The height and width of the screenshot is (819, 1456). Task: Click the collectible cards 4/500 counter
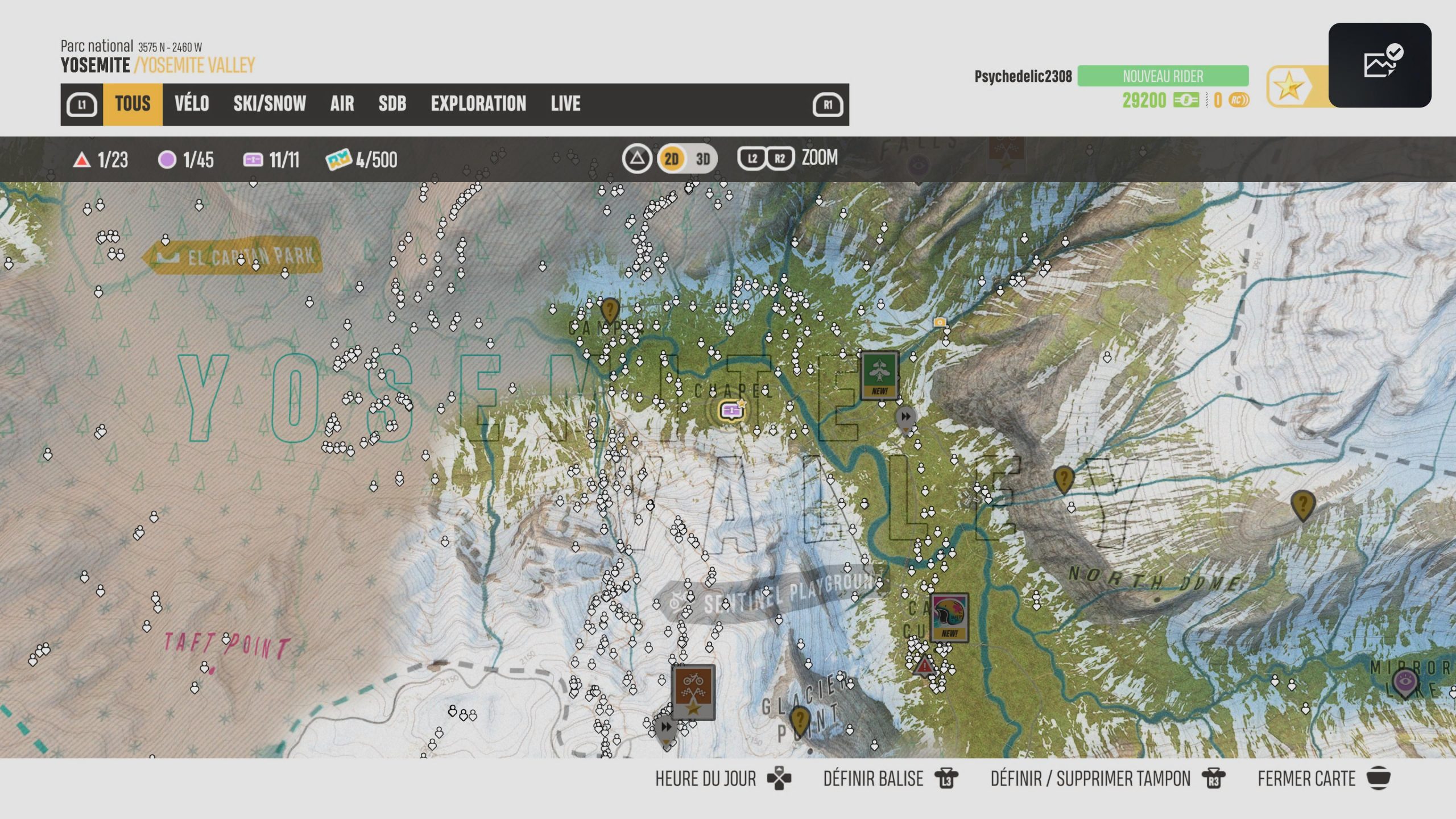362,160
